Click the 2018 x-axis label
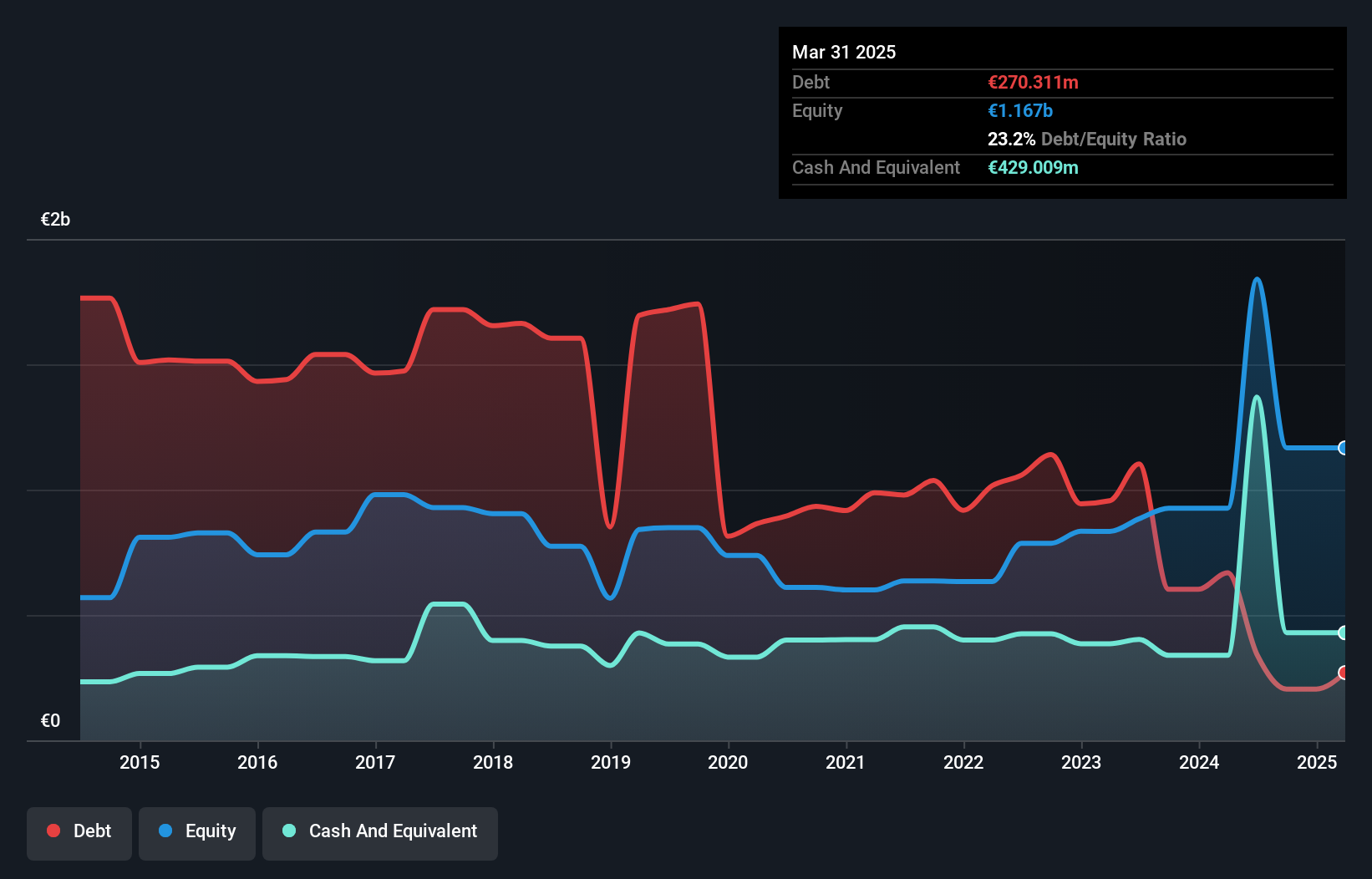 tap(493, 762)
